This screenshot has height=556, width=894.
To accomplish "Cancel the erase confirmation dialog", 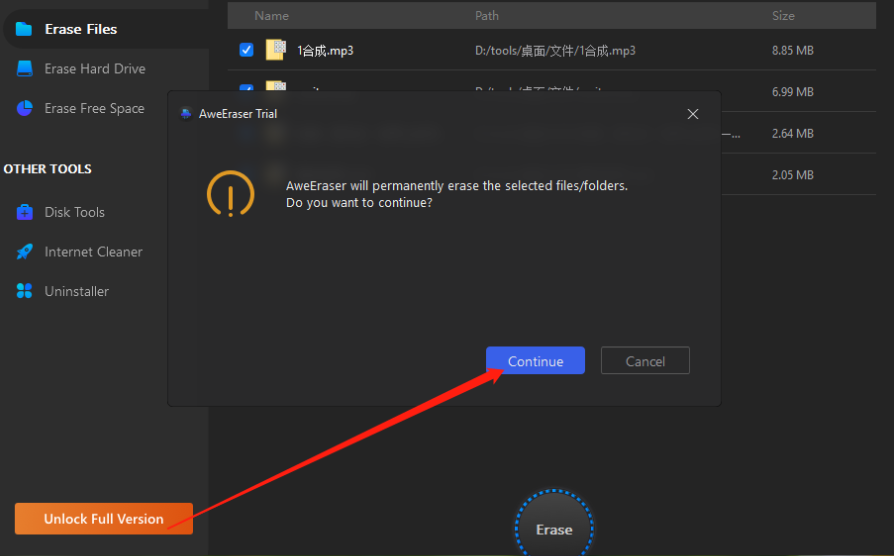I will (645, 360).
